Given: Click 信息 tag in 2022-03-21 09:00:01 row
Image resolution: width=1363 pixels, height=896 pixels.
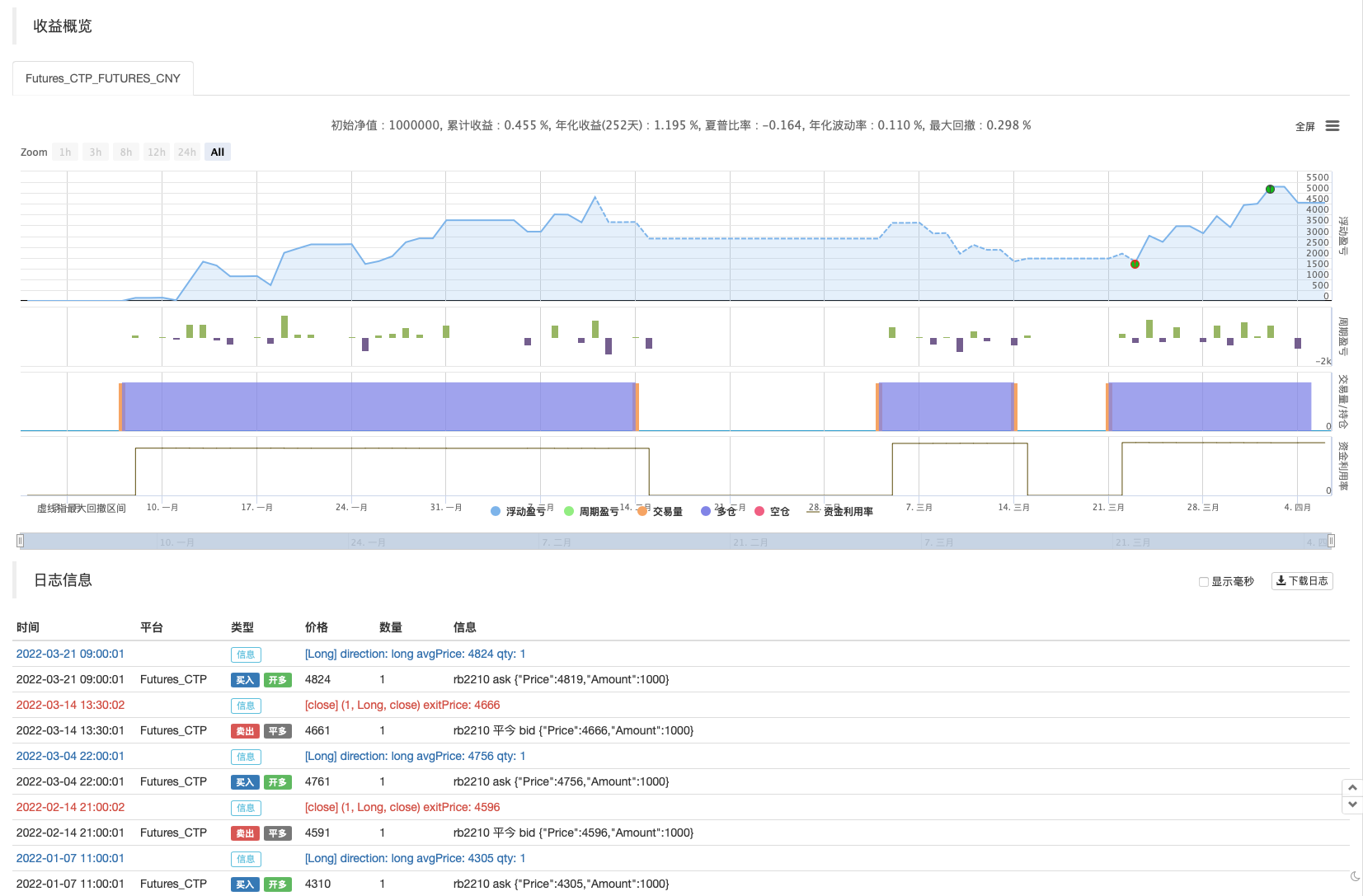Looking at the screenshot, I should (246, 654).
